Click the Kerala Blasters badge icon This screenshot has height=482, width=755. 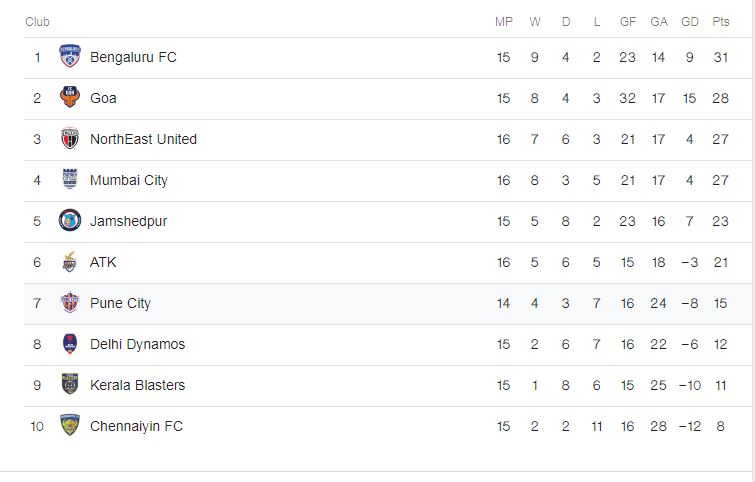tap(69, 385)
